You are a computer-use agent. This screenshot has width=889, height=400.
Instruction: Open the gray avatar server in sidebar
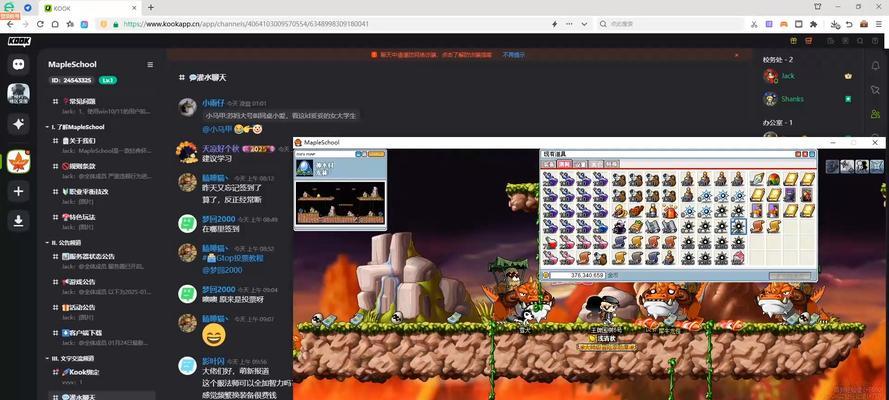[18, 94]
